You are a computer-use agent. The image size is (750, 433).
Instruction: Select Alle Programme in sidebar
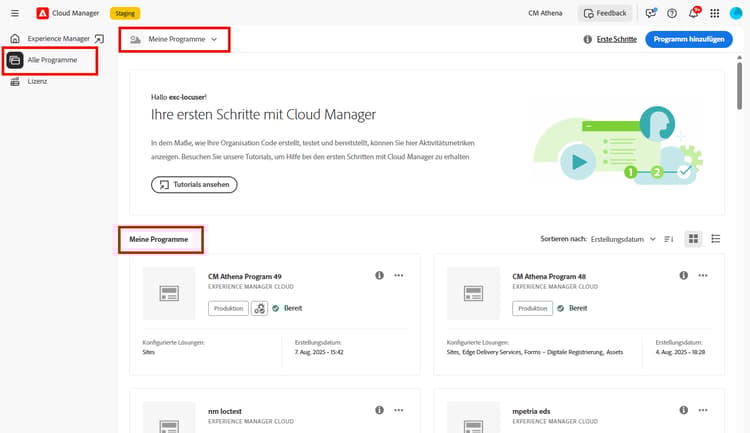[50, 60]
